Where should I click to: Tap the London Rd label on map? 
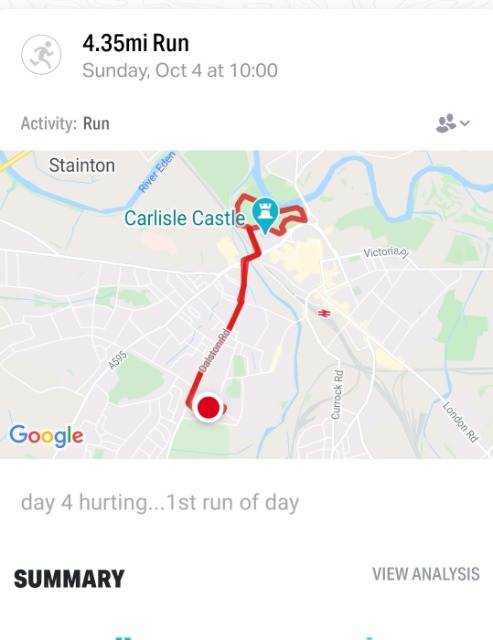click(x=460, y=422)
